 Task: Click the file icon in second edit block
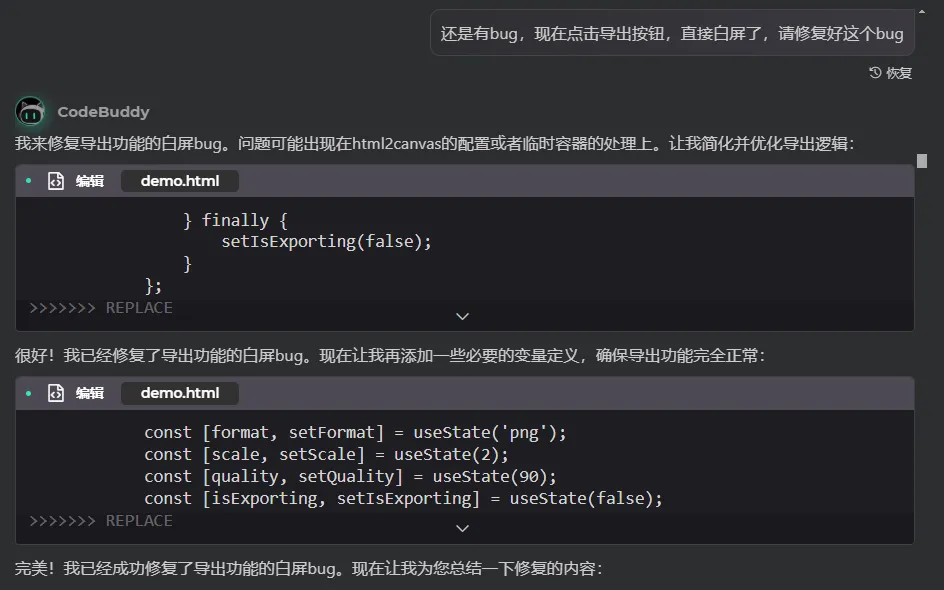(56, 393)
